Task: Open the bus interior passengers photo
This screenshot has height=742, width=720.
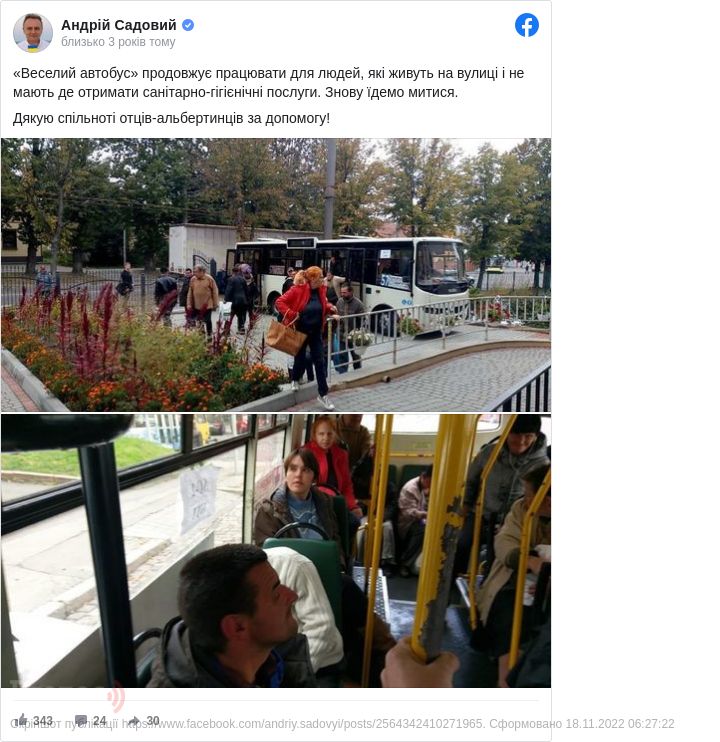Action: [276, 551]
